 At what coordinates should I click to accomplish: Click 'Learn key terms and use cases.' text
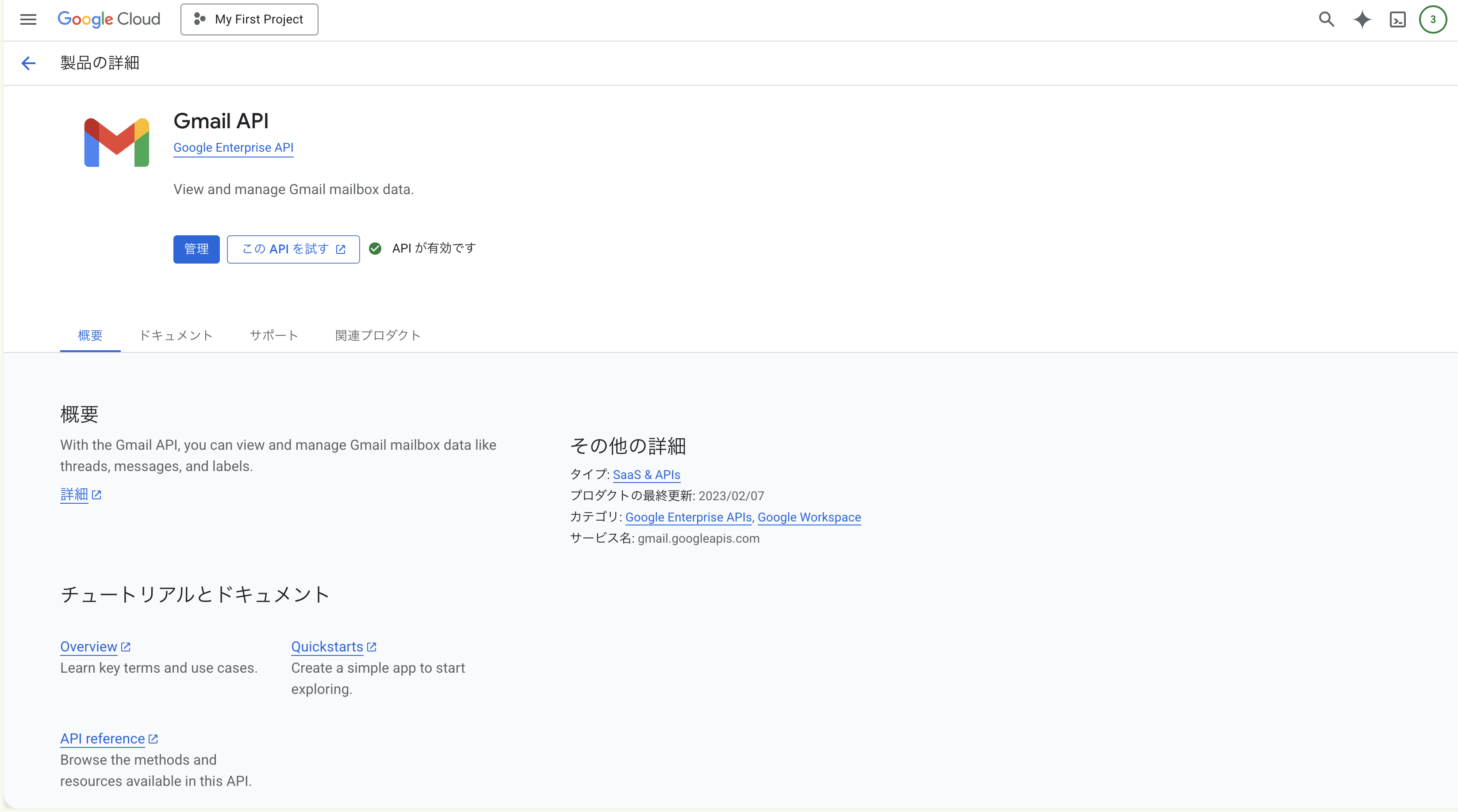[x=159, y=668]
